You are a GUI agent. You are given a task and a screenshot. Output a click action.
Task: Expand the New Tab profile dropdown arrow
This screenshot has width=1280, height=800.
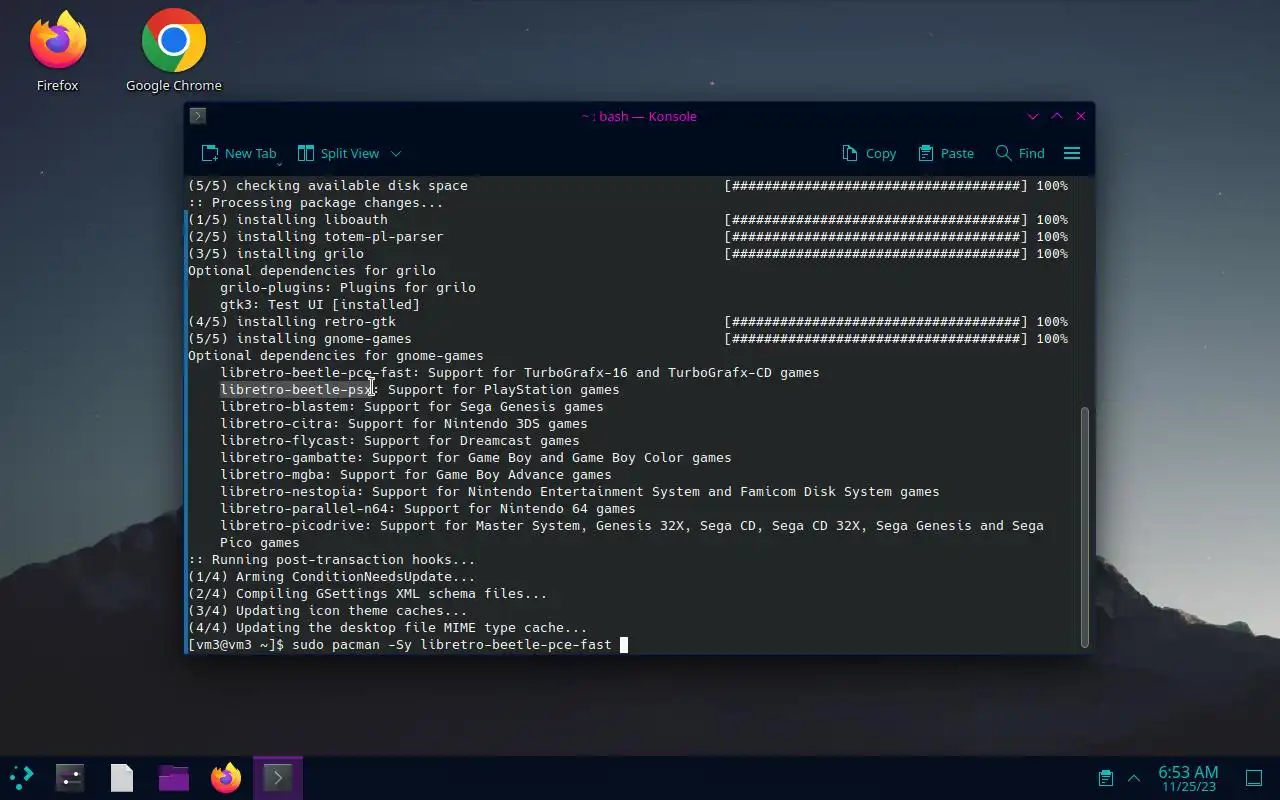click(x=279, y=162)
